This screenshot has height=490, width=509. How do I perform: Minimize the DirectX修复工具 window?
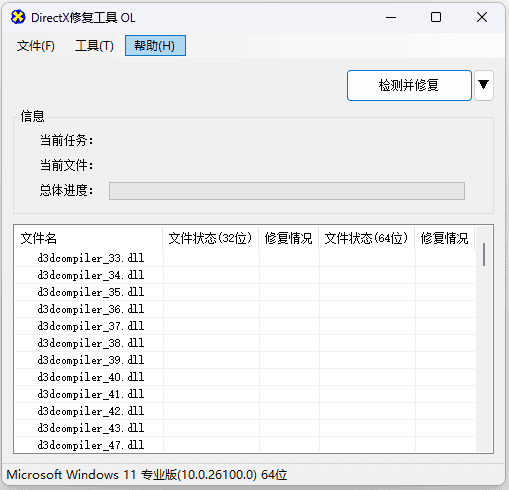click(391, 17)
